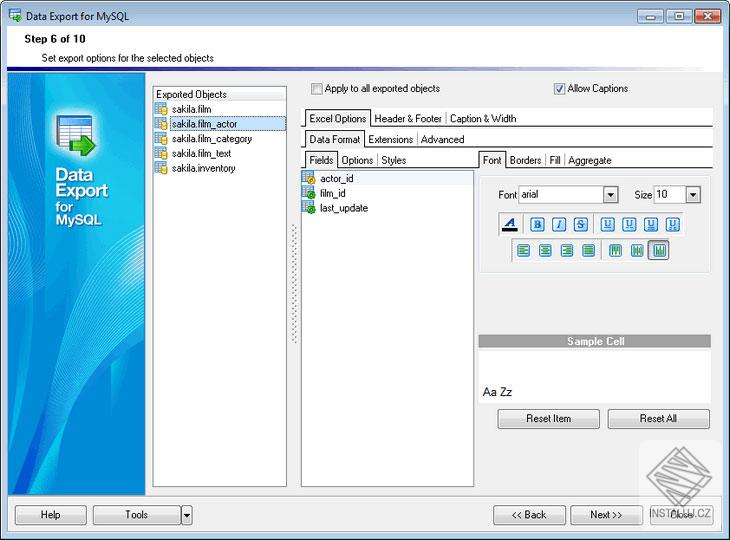The width and height of the screenshot is (730, 540).
Task: Toggle italic font style
Action: pos(559,224)
